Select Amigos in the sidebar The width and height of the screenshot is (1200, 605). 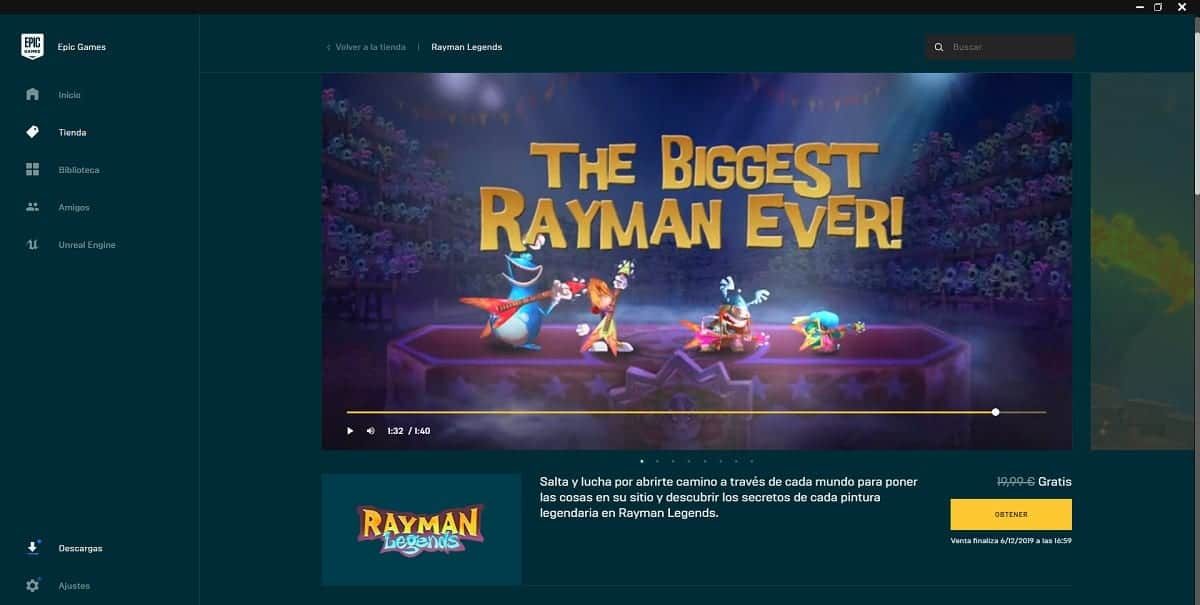(x=74, y=207)
